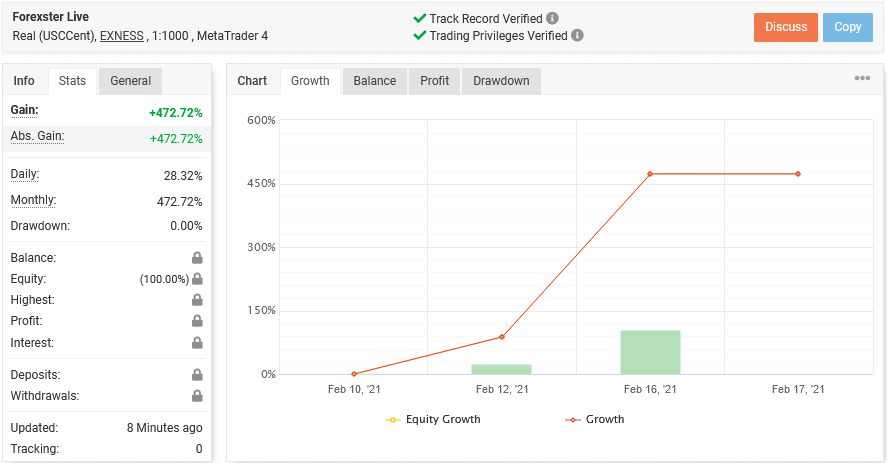Click the lock icon beside Balance
The height and width of the screenshot is (463, 887).
(197, 258)
